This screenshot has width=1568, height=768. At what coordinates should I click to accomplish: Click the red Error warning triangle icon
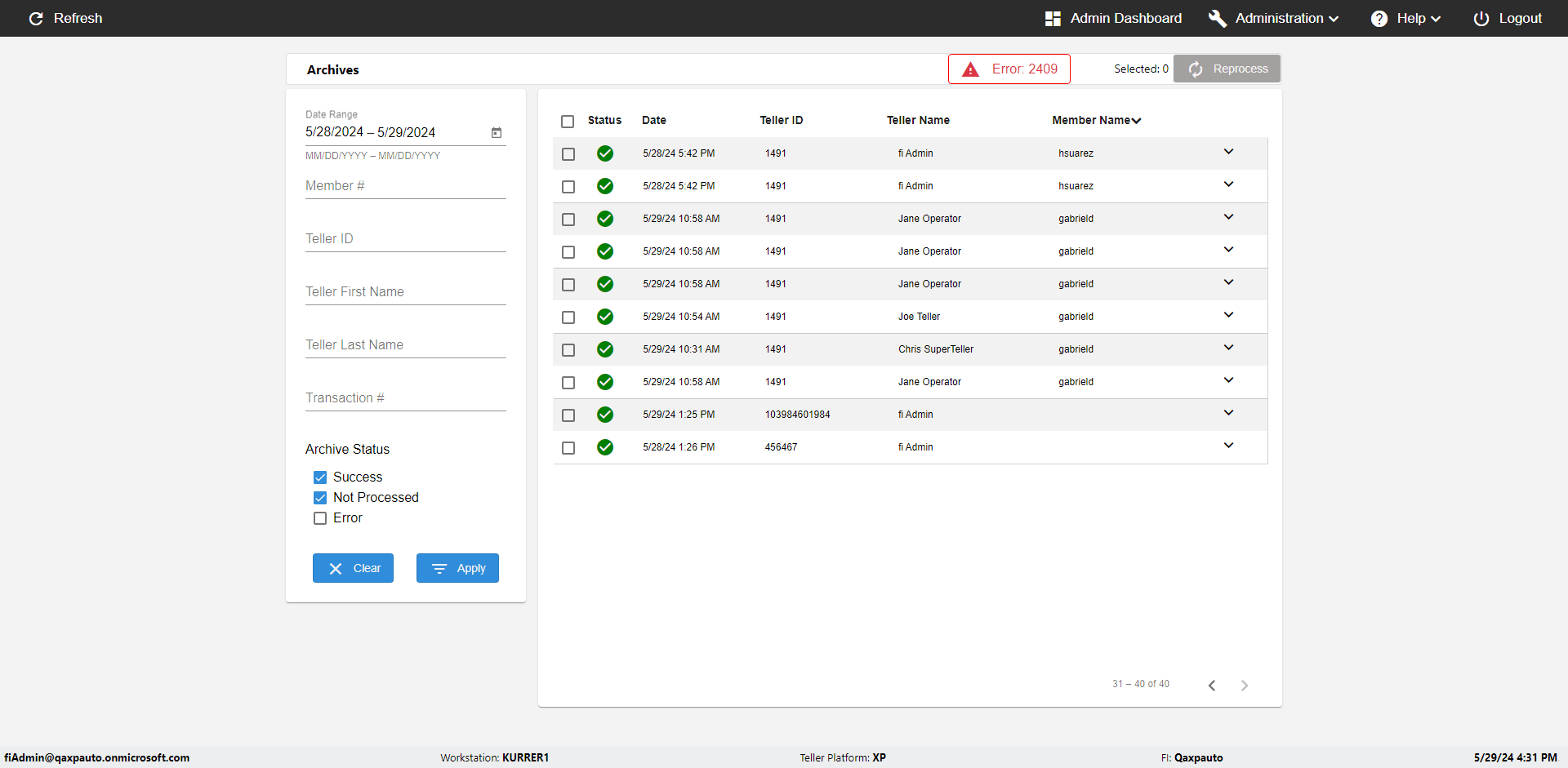[970, 69]
